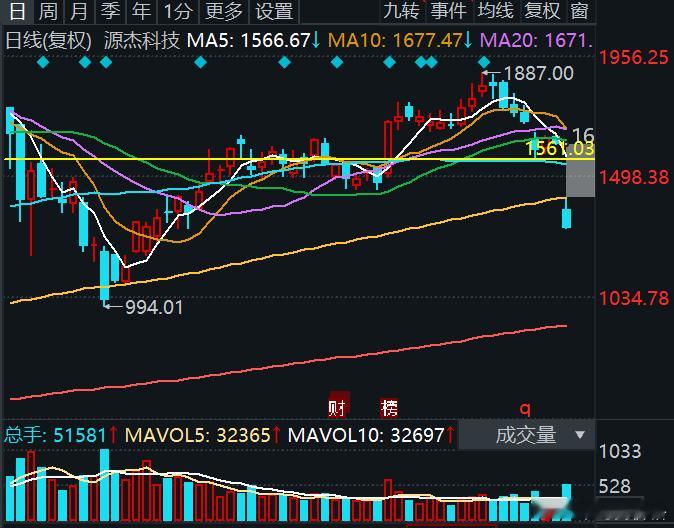
Task: Select the 1分 one-minute chart tab
Action: point(178,11)
